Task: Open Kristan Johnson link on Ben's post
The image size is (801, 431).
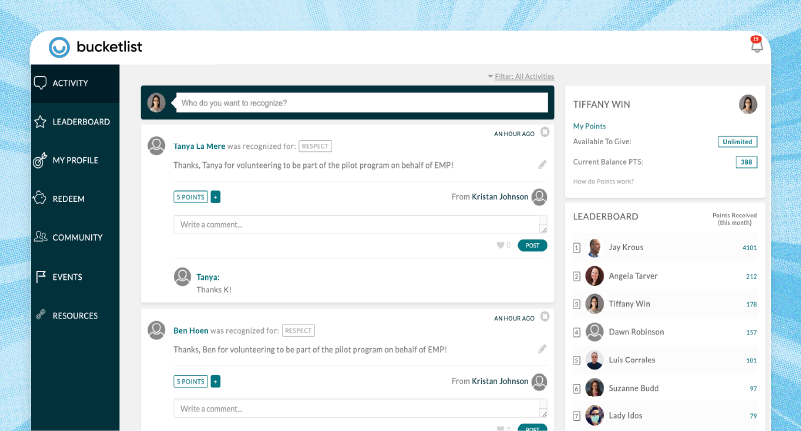Action: click(x=500, y=381)
